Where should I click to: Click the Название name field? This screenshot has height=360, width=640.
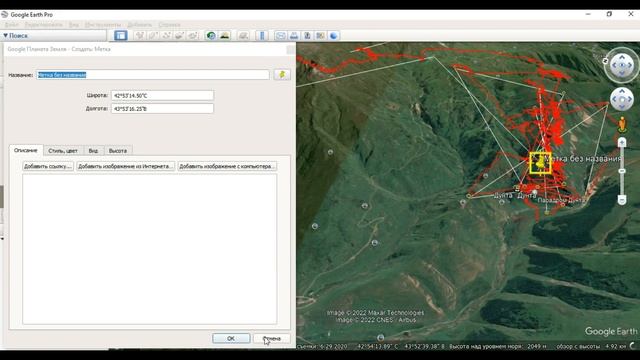coord(153,75)
